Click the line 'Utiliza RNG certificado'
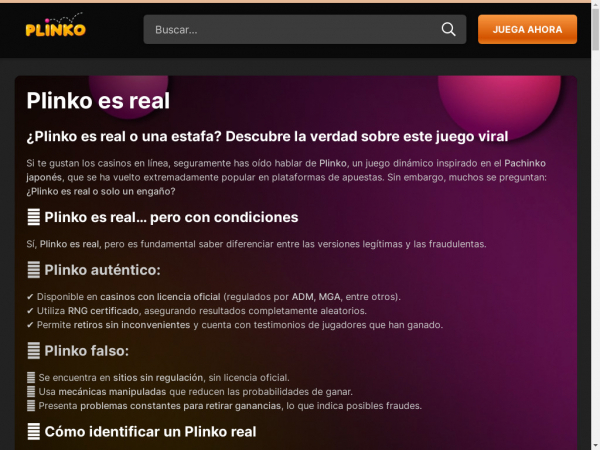 pyautogui.click(x=197, y=311)
